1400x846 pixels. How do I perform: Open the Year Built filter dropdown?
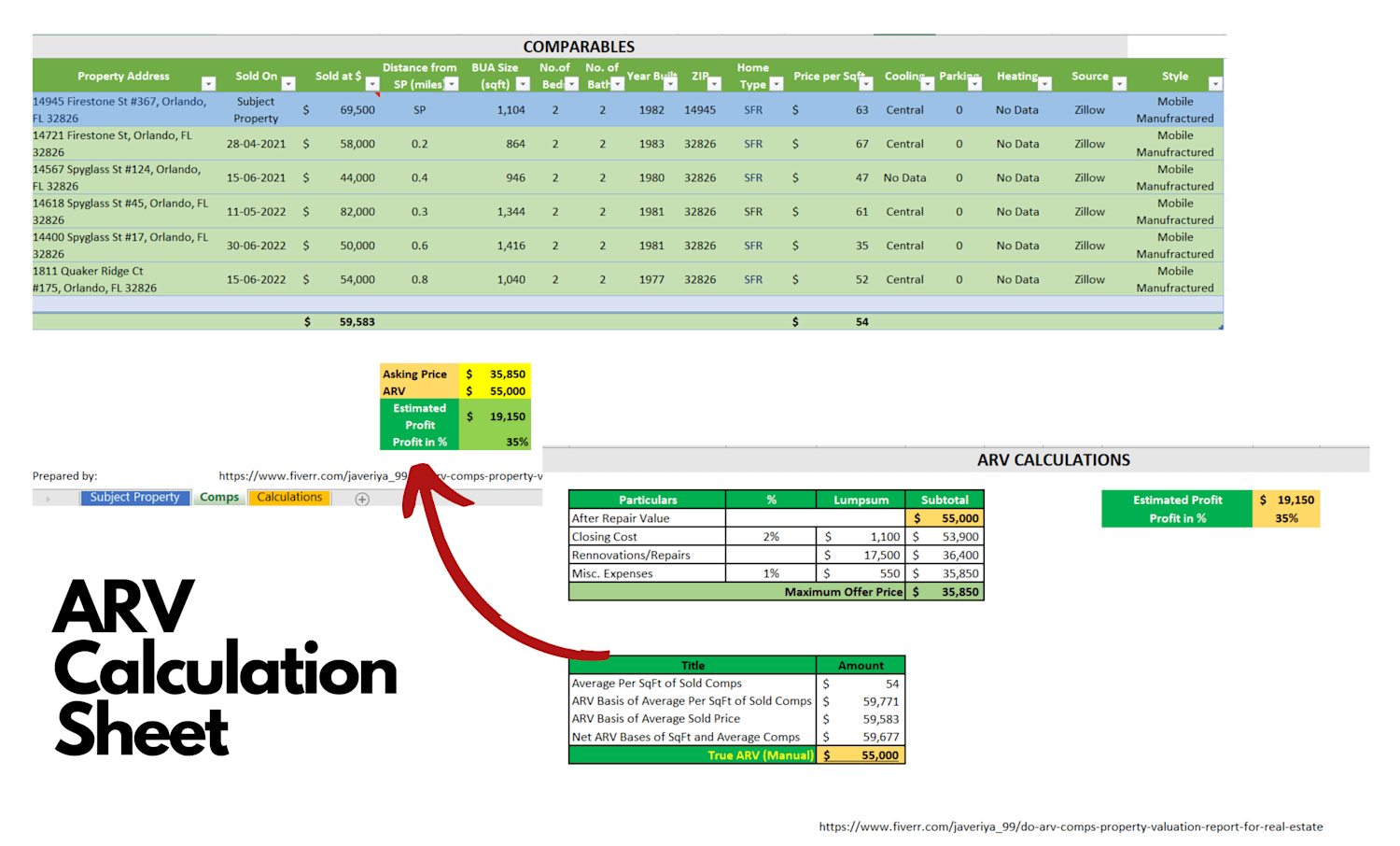click(x=670, y=84)
